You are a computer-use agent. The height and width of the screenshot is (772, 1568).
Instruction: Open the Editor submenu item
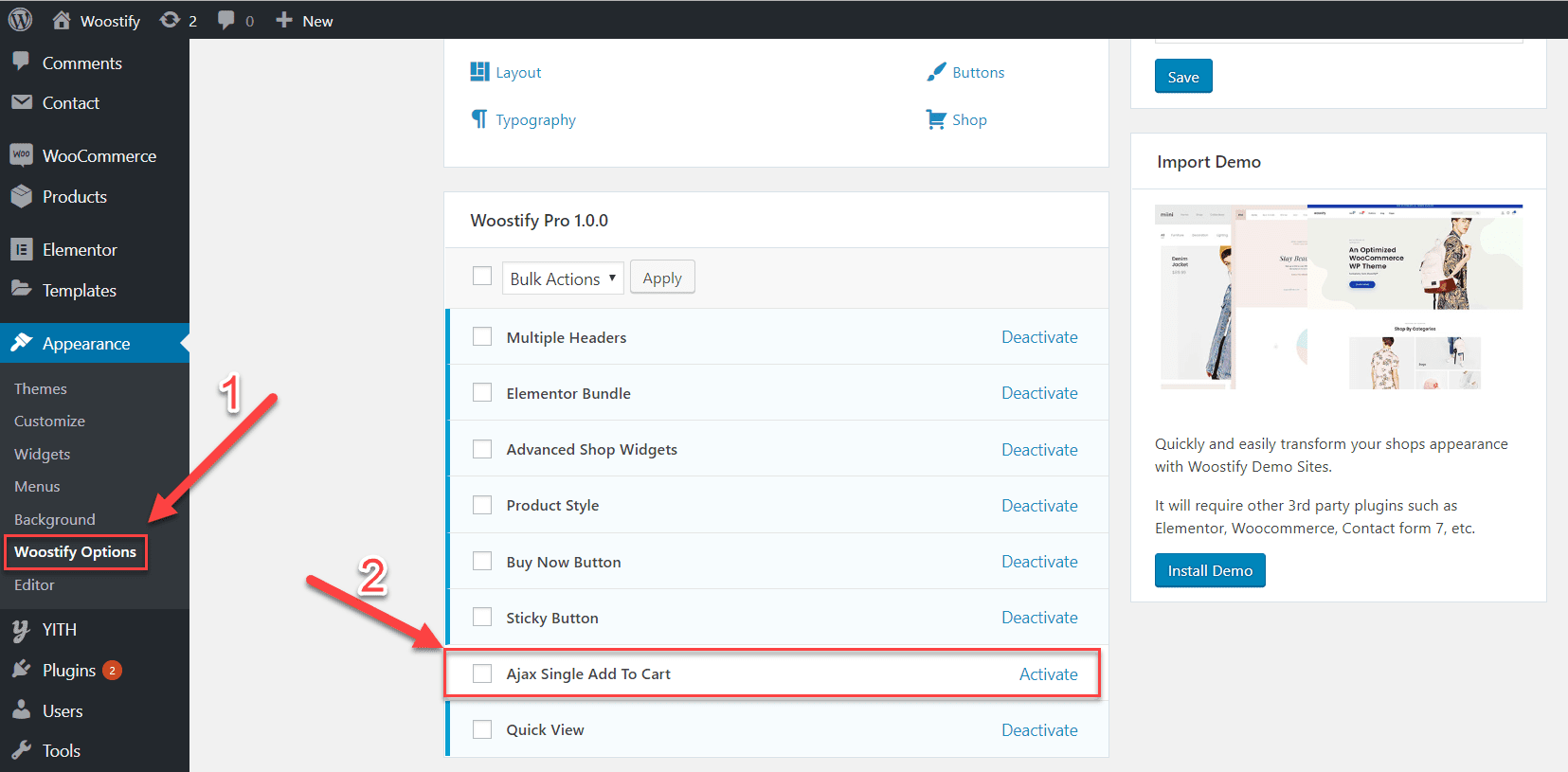coord(34,584)
